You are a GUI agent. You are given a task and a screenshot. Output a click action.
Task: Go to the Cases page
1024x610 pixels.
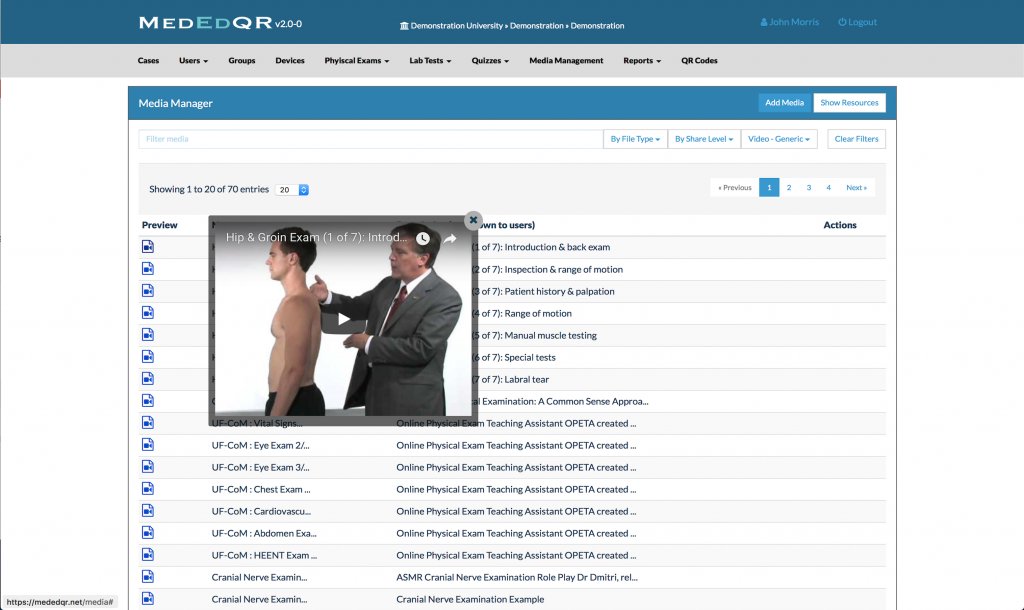(148, 61)
